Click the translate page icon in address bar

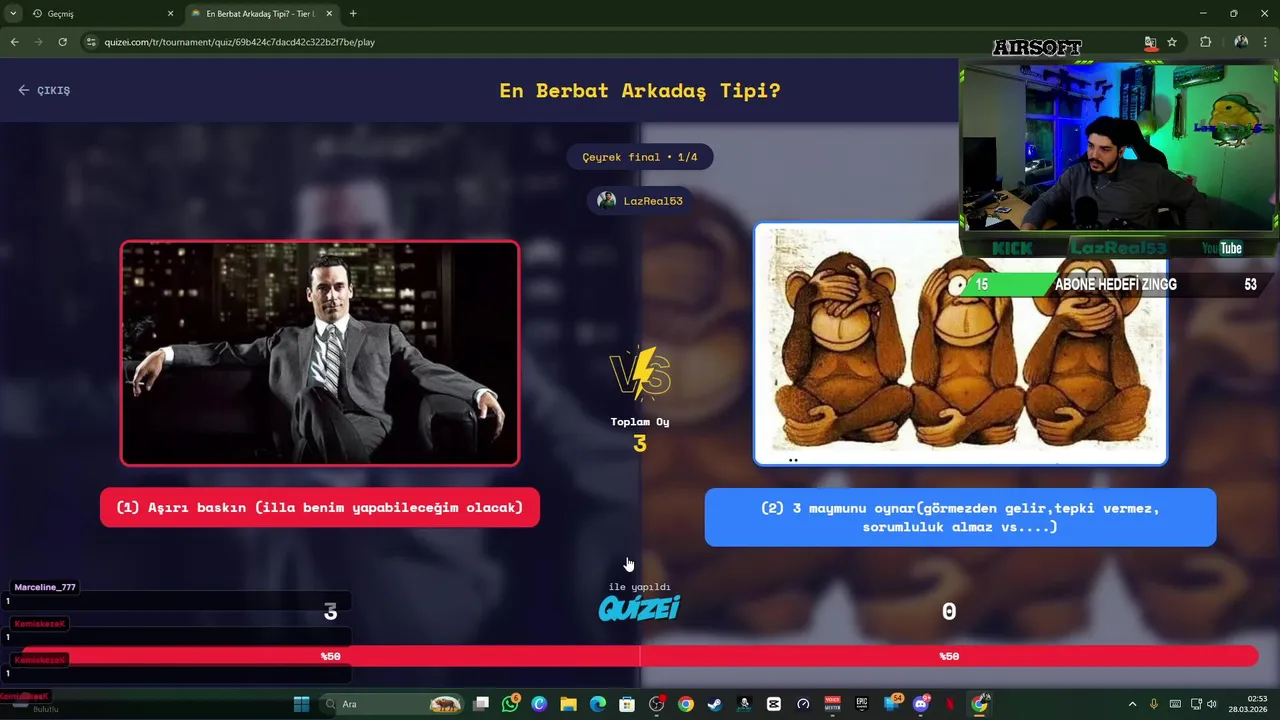[x=1150, y=42]
